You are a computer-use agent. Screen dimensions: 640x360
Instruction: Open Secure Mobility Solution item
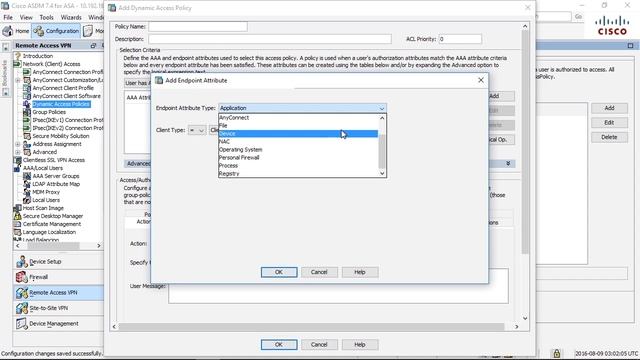(x=60, y=136)
